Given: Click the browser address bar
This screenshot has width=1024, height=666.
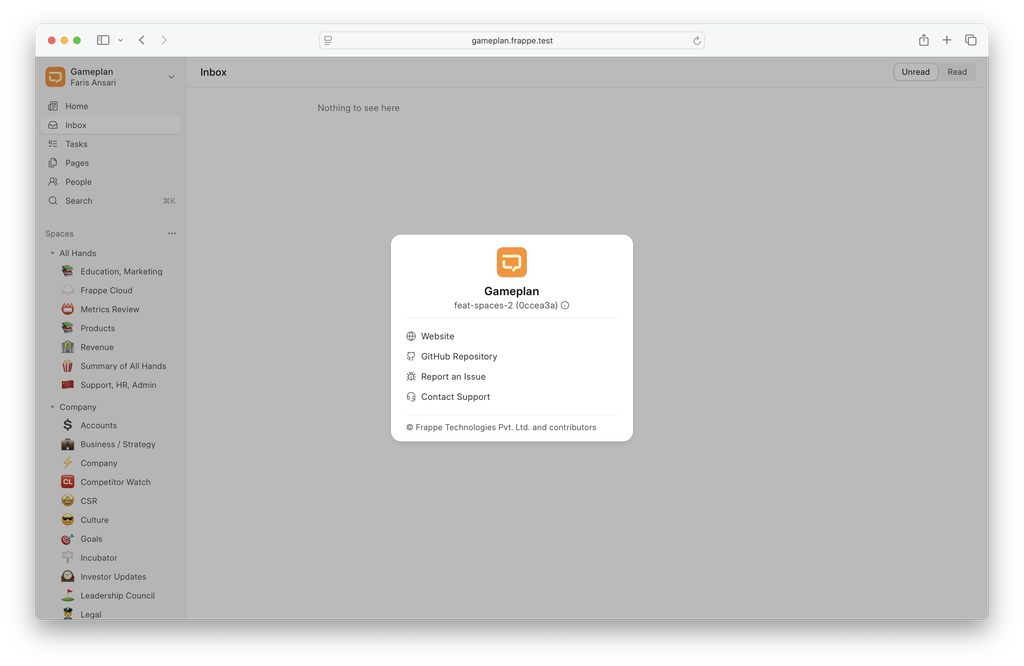Looking at the screenshot, I should [x=511, y=40].
